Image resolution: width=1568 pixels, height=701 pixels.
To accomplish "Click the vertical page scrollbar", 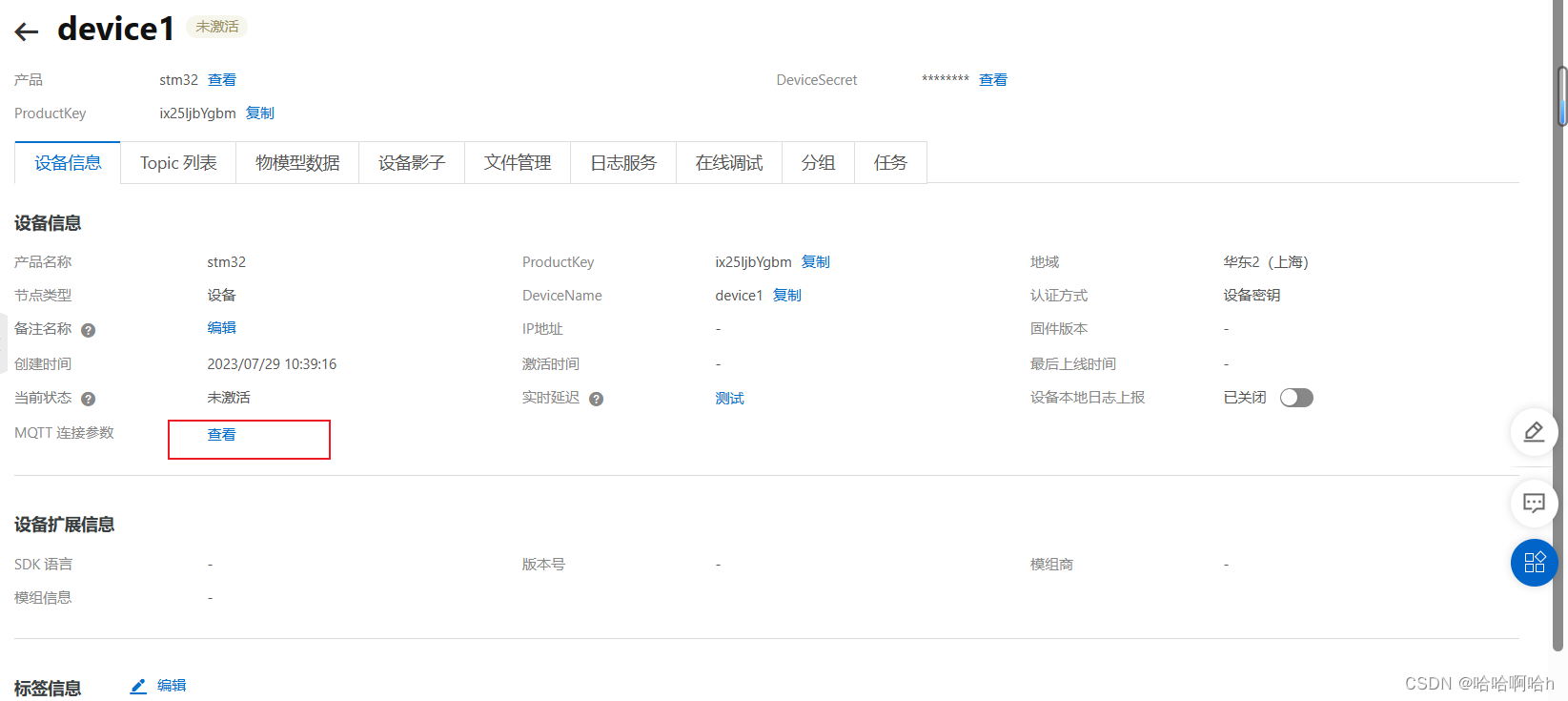I will point(1561,95).
